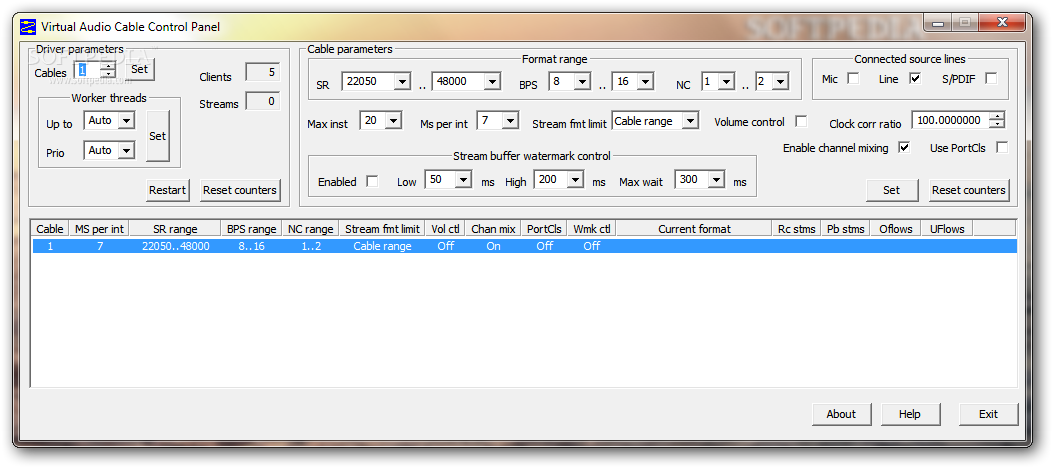The image size is (1053, 468).
Task: Click the PortCls column header
Action: coord(545,229)
